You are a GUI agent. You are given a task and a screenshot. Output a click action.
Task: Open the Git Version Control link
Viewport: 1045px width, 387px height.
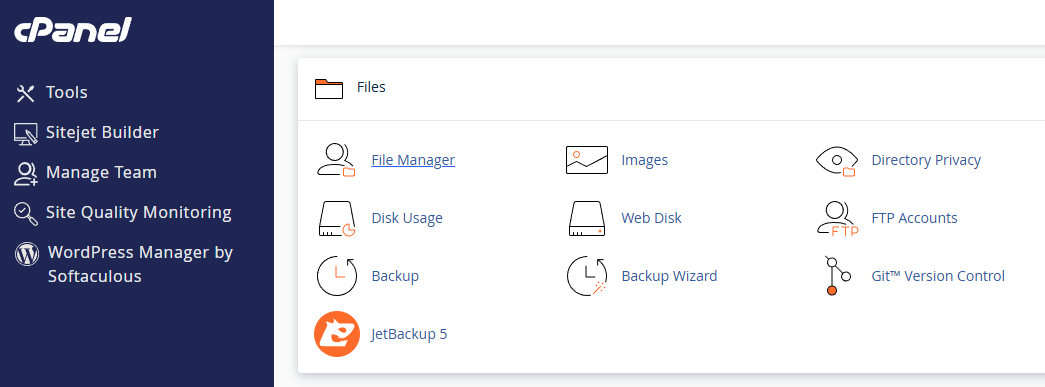[938, 276]
